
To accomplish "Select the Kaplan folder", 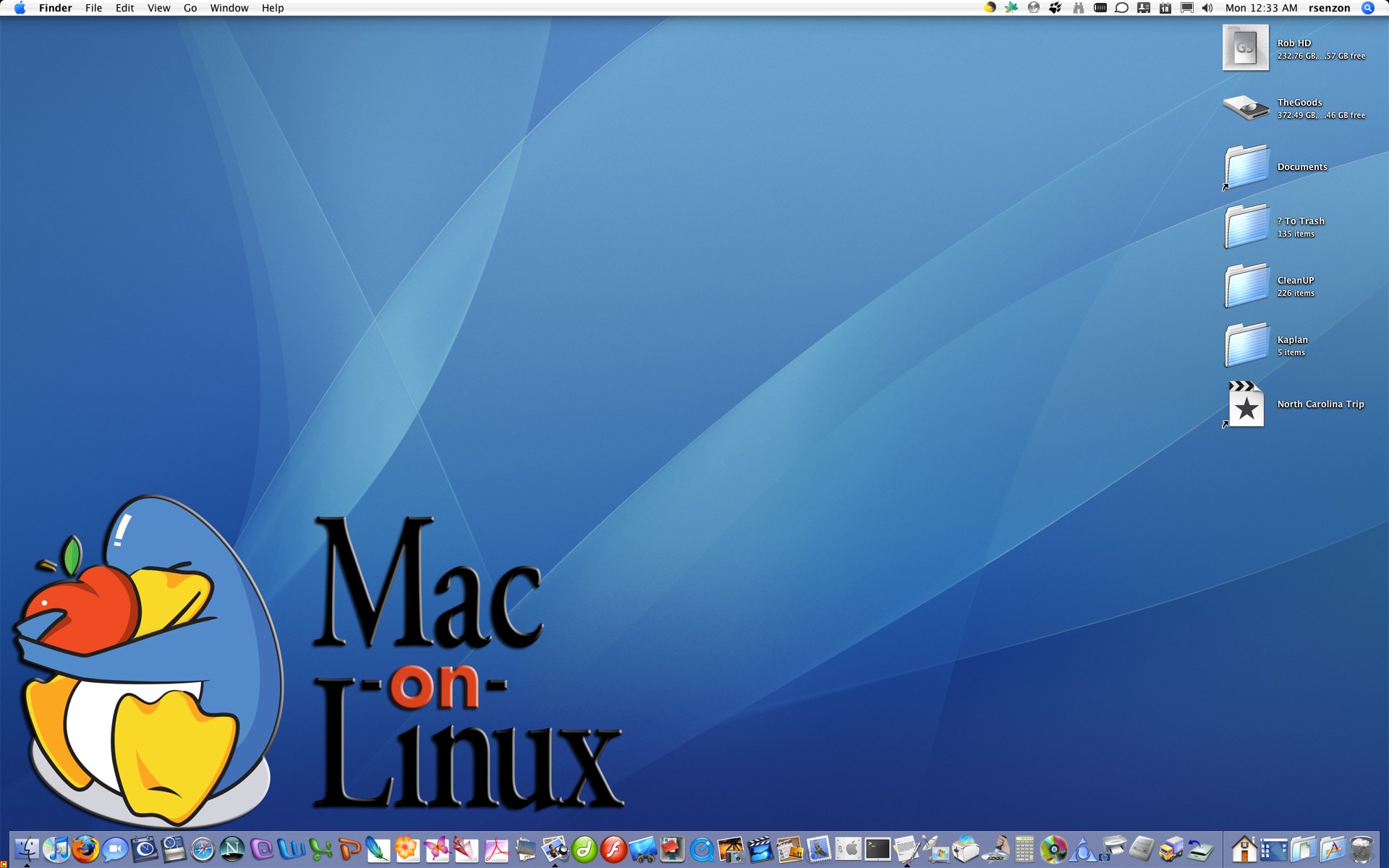I will click(1246, 345).
